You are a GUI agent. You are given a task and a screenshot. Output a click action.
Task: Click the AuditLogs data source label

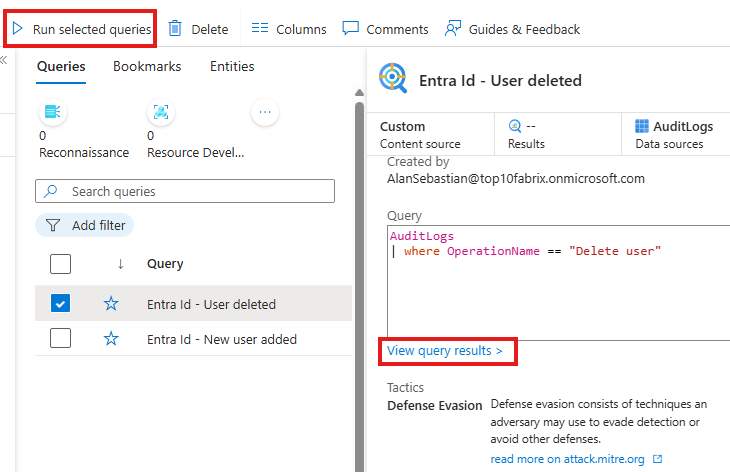point(683,126)
